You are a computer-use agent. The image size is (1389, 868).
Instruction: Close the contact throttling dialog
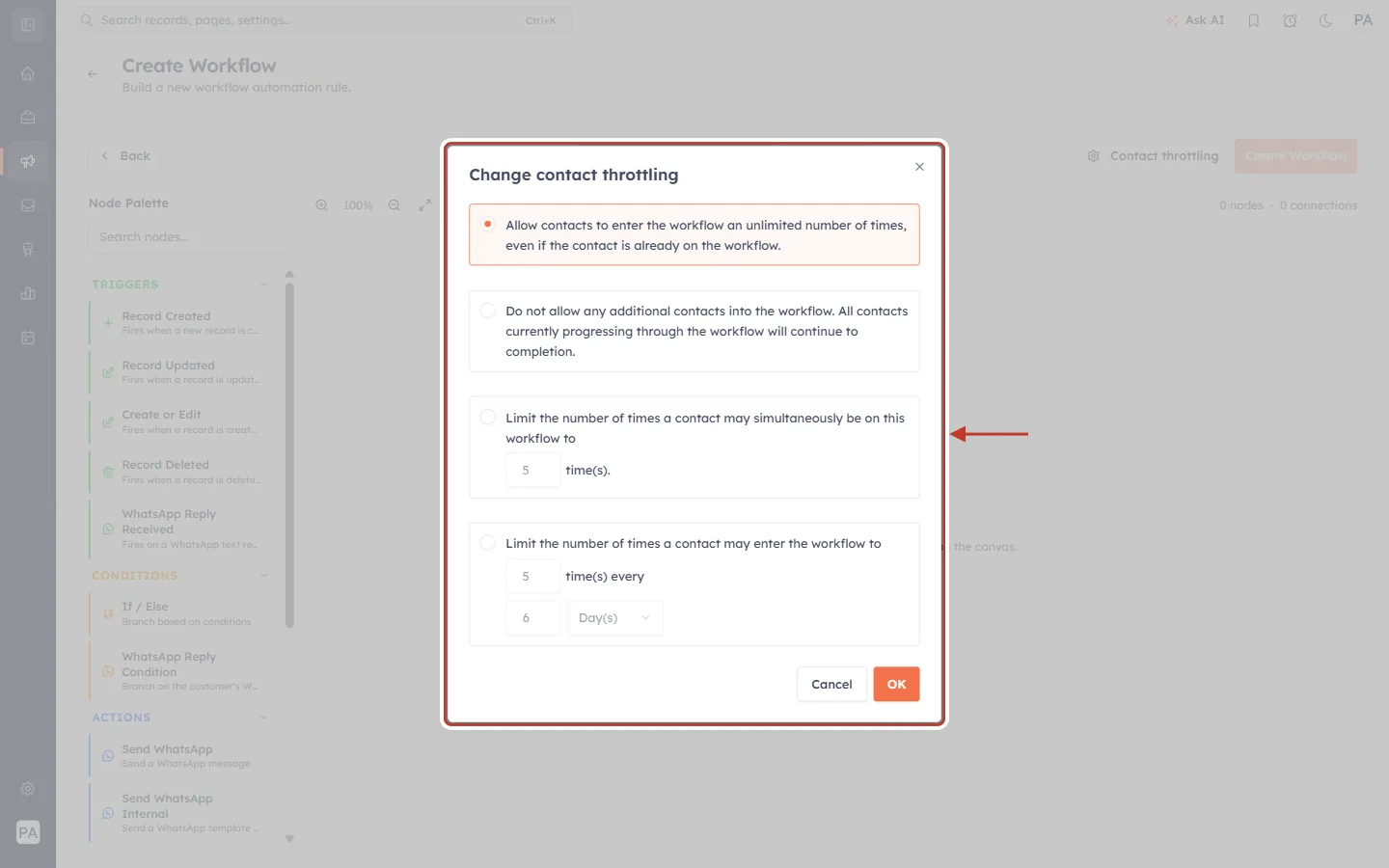pyautogui.click(x=919, y=167)
